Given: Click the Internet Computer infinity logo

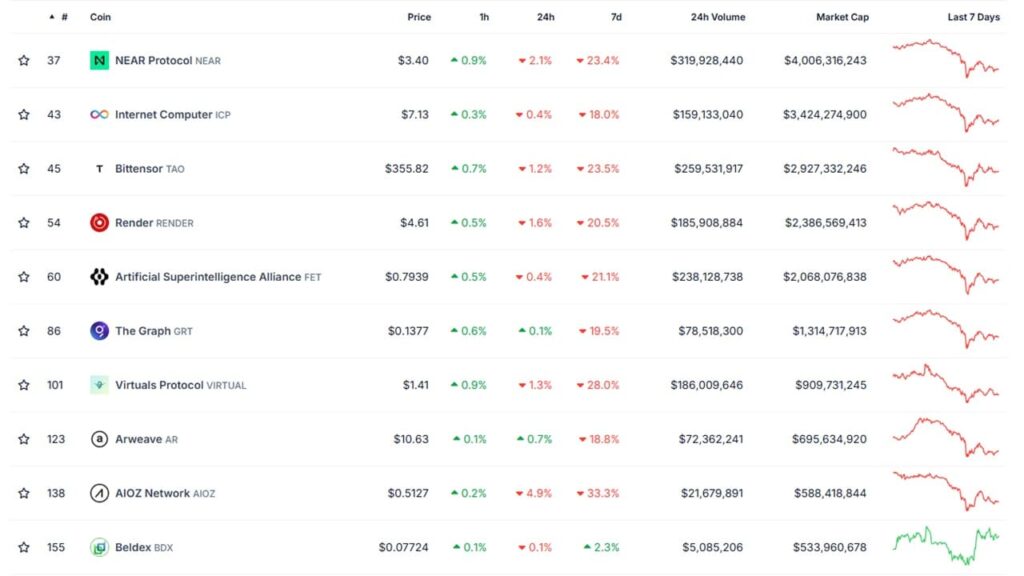Looking at the screenshot, I should point(97,114).
